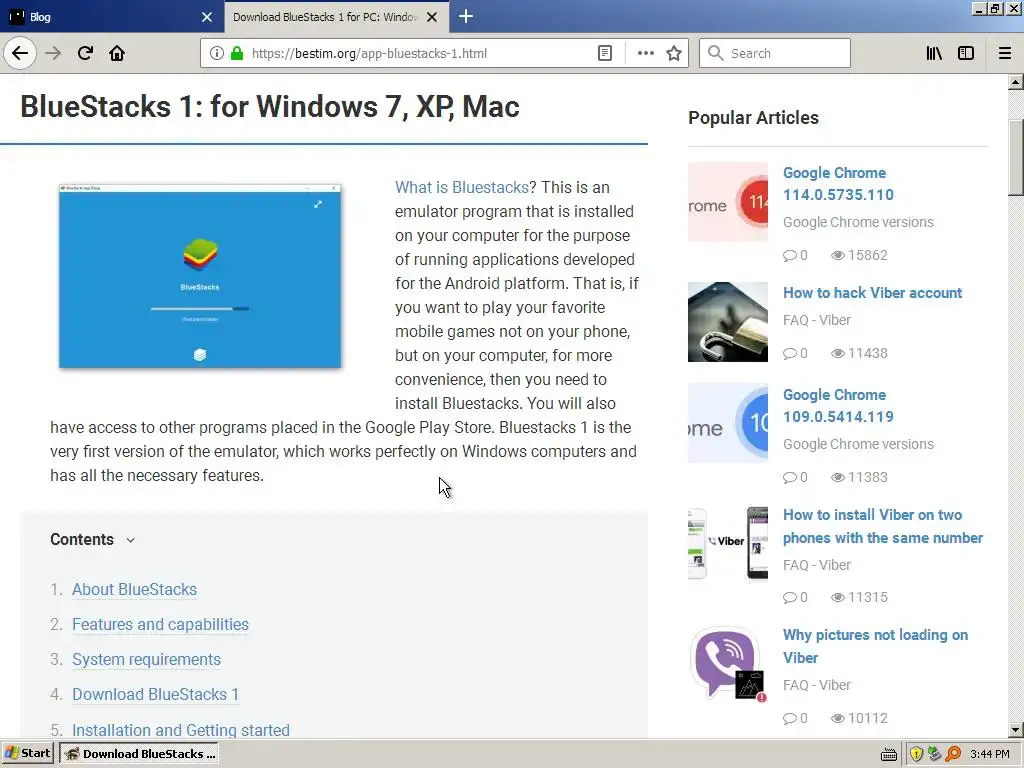1024x768 pixels.
Task: Open the page actions menu
Action: point(645,53)
